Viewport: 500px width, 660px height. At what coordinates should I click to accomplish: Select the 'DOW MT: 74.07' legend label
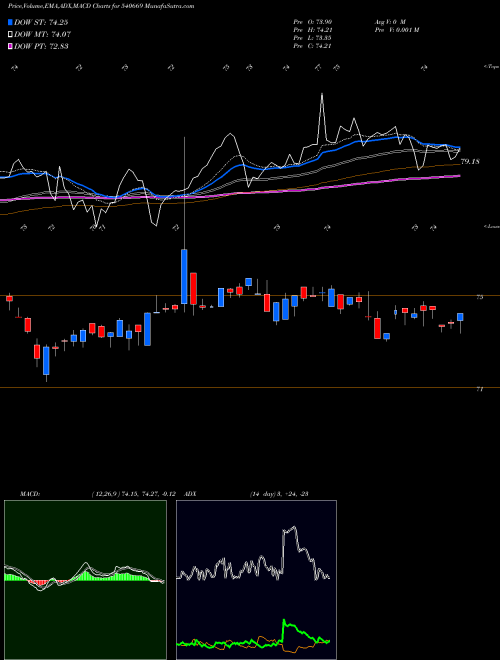pos(42,35)
